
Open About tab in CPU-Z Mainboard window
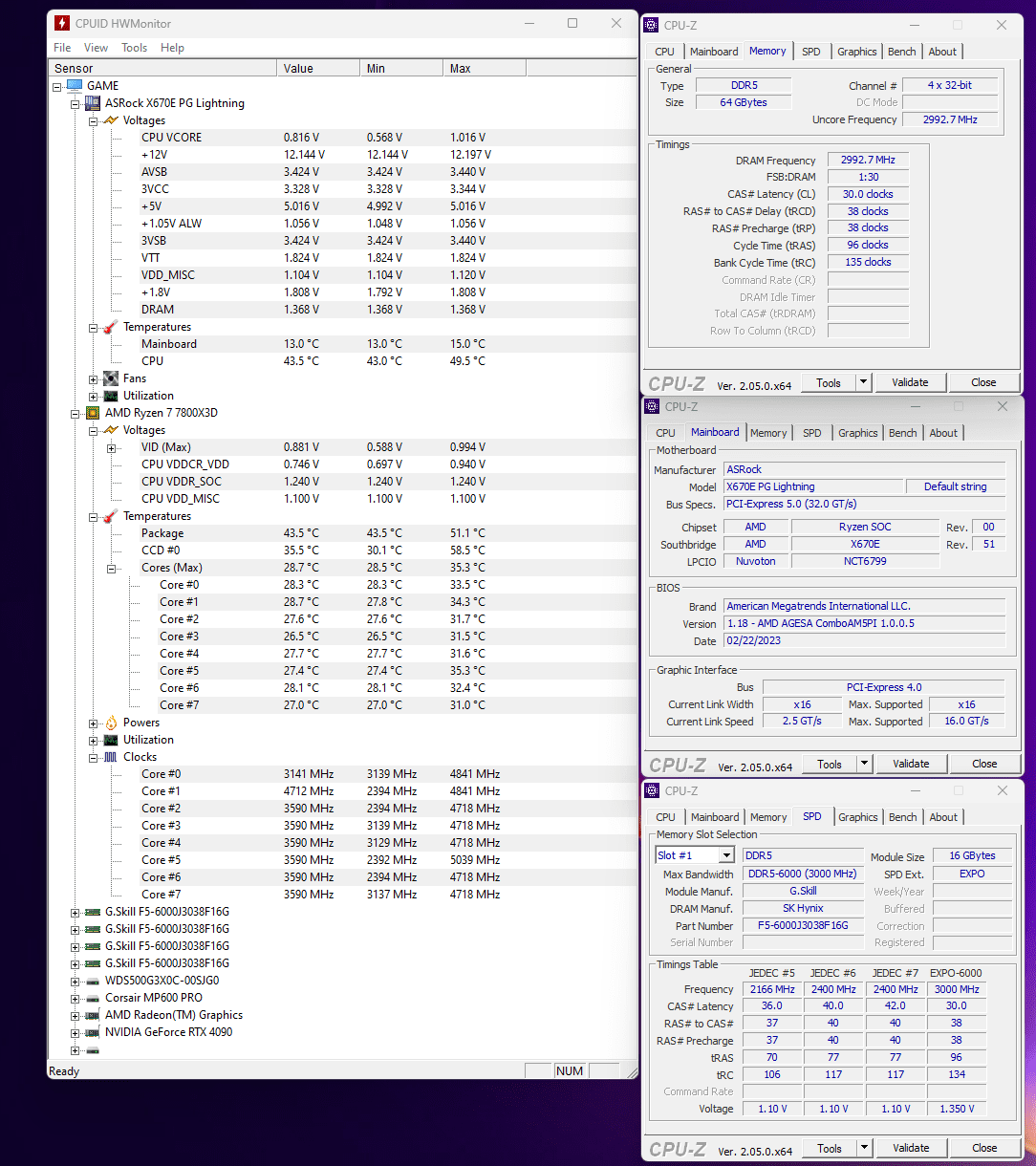(x=943, y=433)
